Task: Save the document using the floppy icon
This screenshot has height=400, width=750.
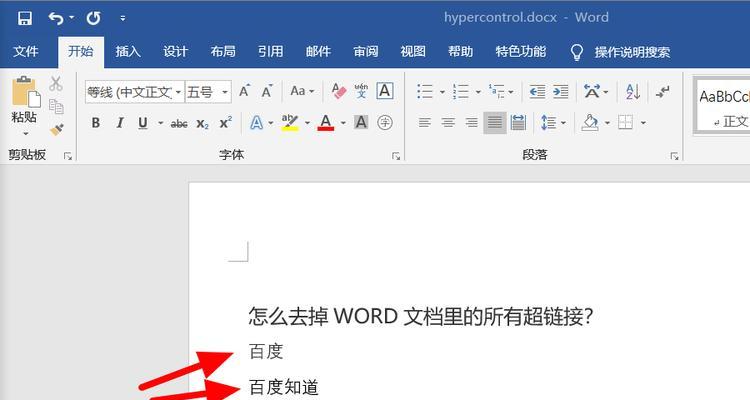Action: click(25, 18)
